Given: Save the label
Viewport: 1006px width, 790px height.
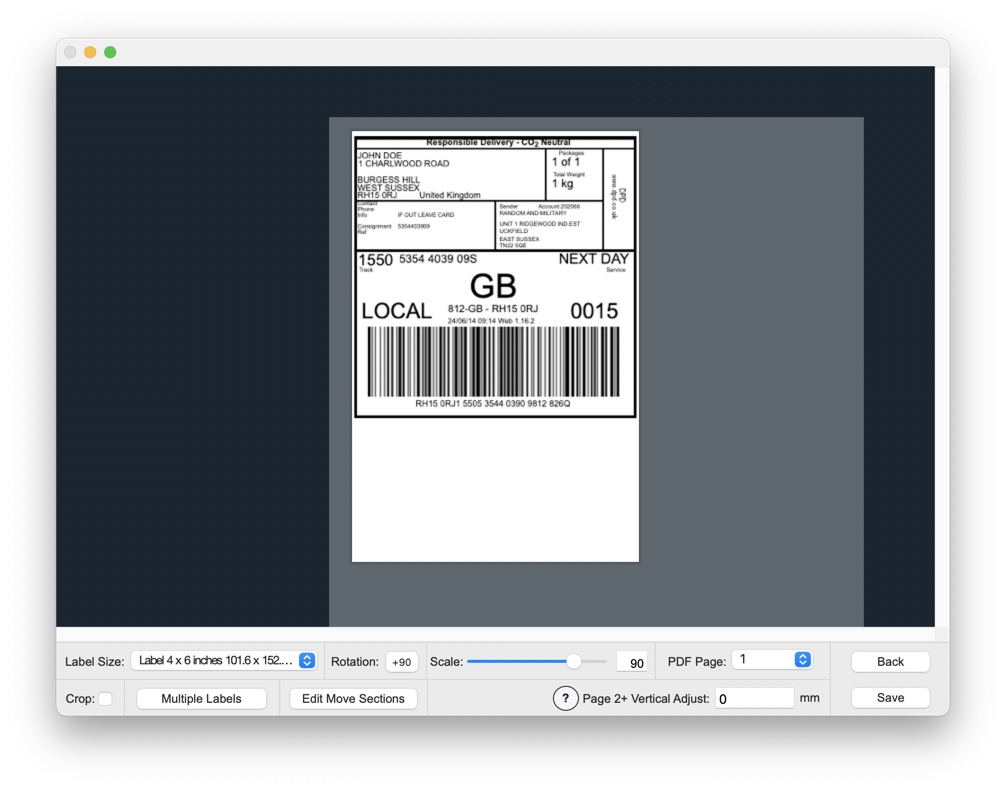Looking at the screenshot, I should click(x=890, y=698).
